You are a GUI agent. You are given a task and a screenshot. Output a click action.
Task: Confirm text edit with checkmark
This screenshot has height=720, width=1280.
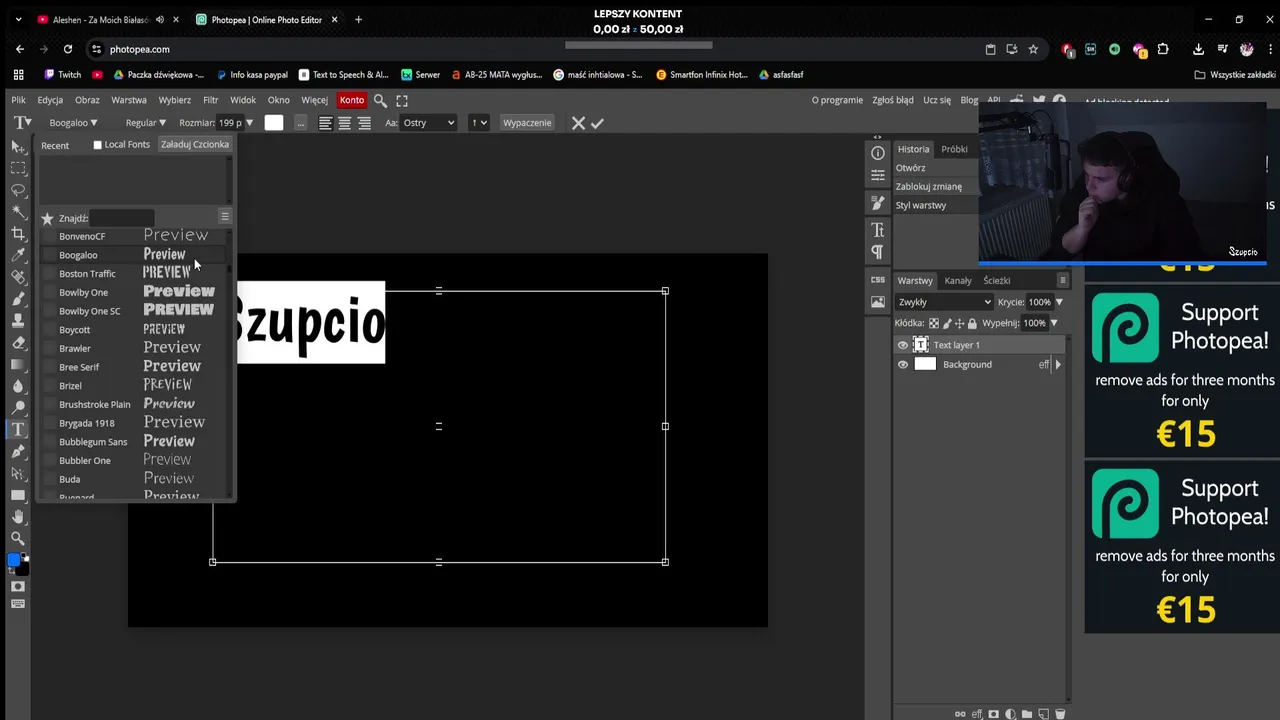[597, 123]
